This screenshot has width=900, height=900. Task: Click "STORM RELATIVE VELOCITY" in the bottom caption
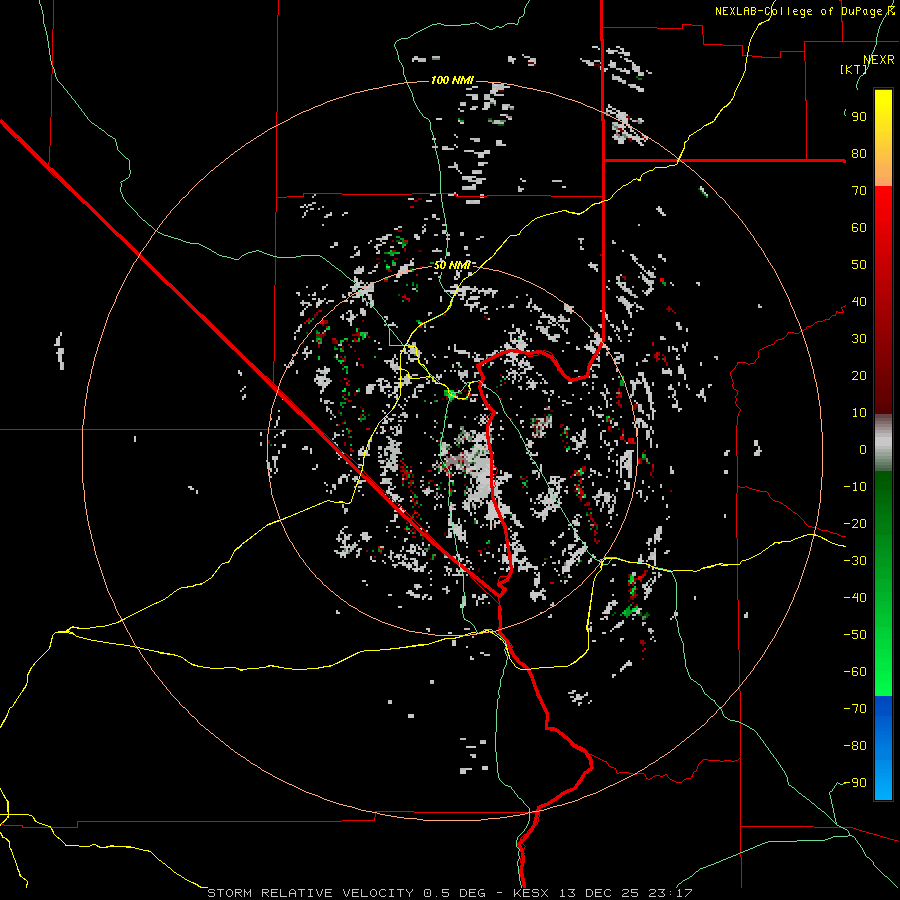pos(310,893)
